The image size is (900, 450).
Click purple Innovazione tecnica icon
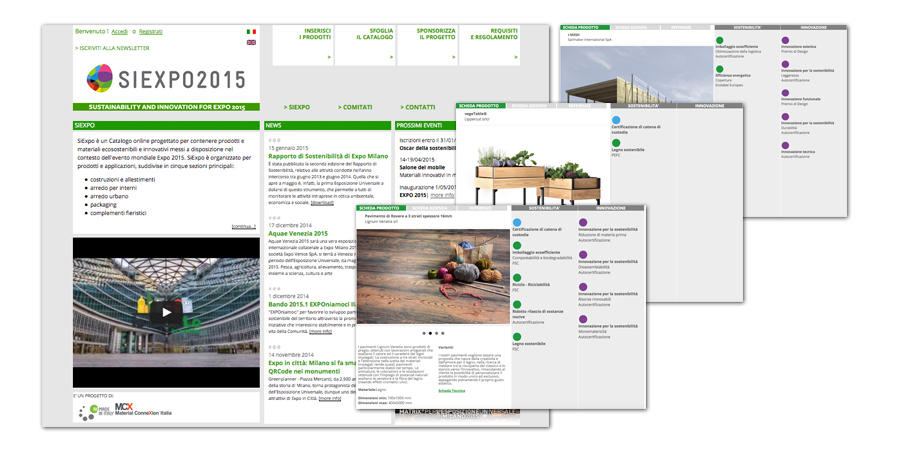pyautogui.click(x=785, y=145)
